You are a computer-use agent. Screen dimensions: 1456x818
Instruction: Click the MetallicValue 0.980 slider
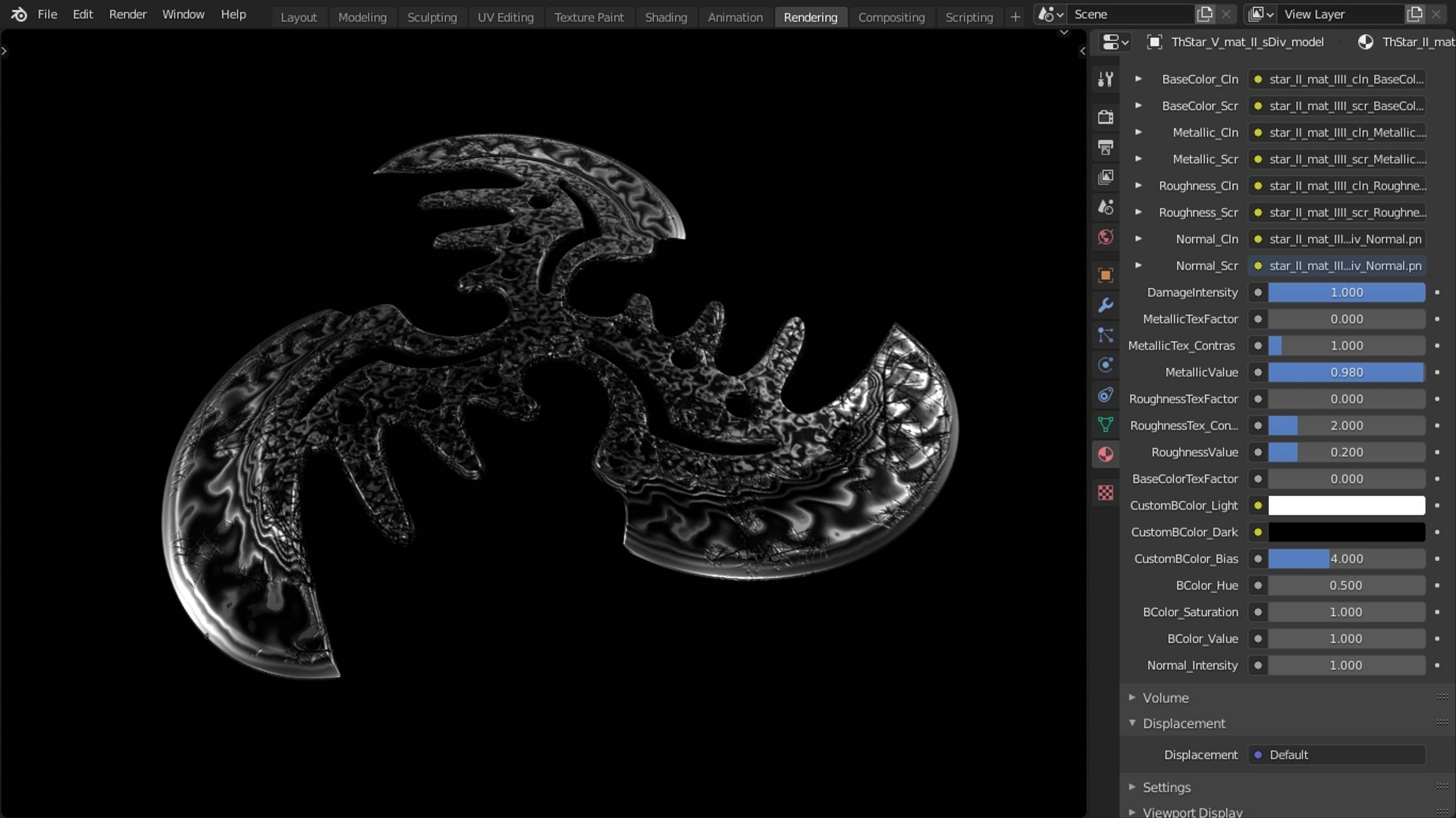click(x=1346, y=372)
